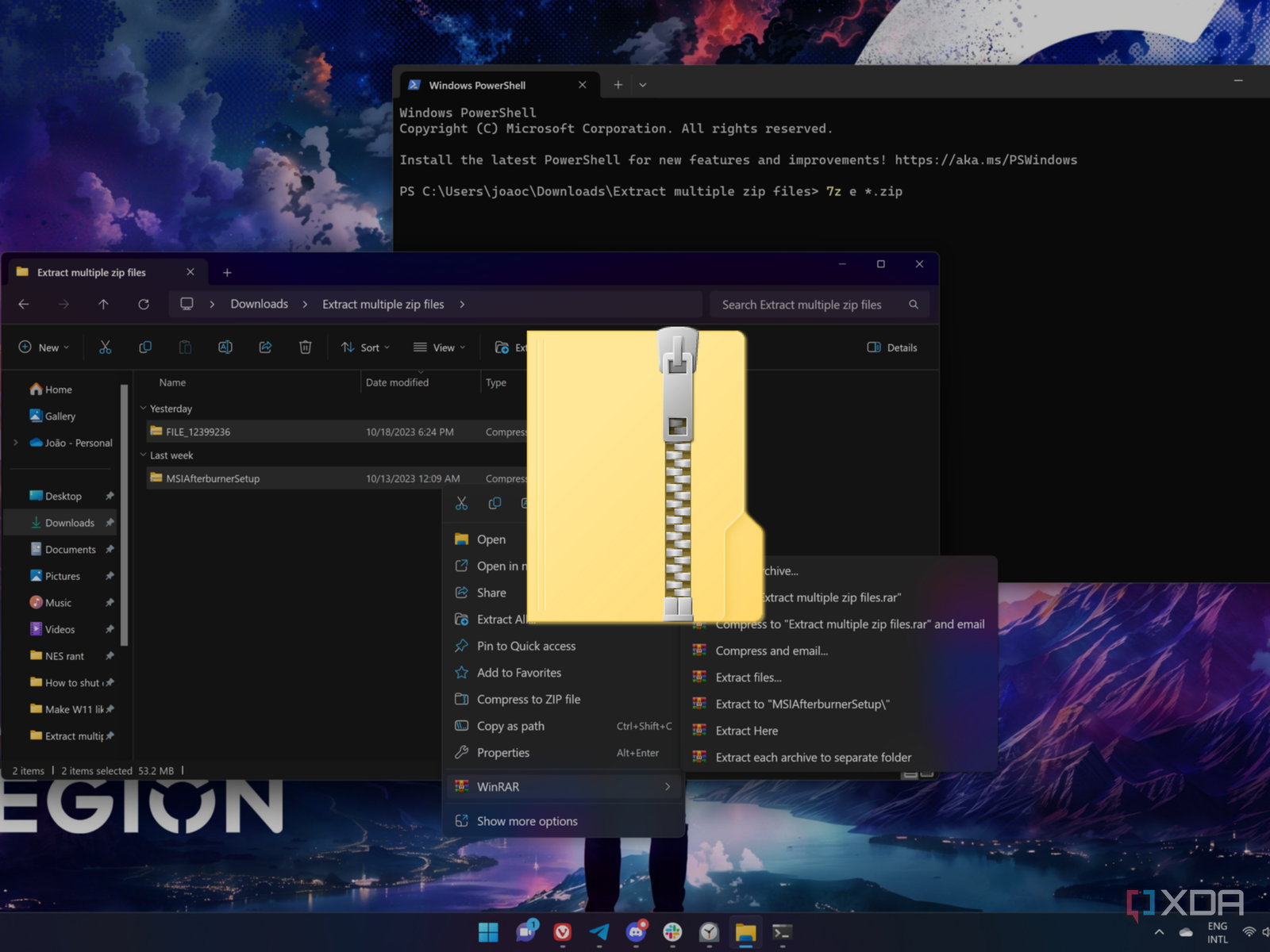This screenshot has height=952, width=1270.
Task: Open the Pictures folder in sidebar
Action: pos(63,576)
